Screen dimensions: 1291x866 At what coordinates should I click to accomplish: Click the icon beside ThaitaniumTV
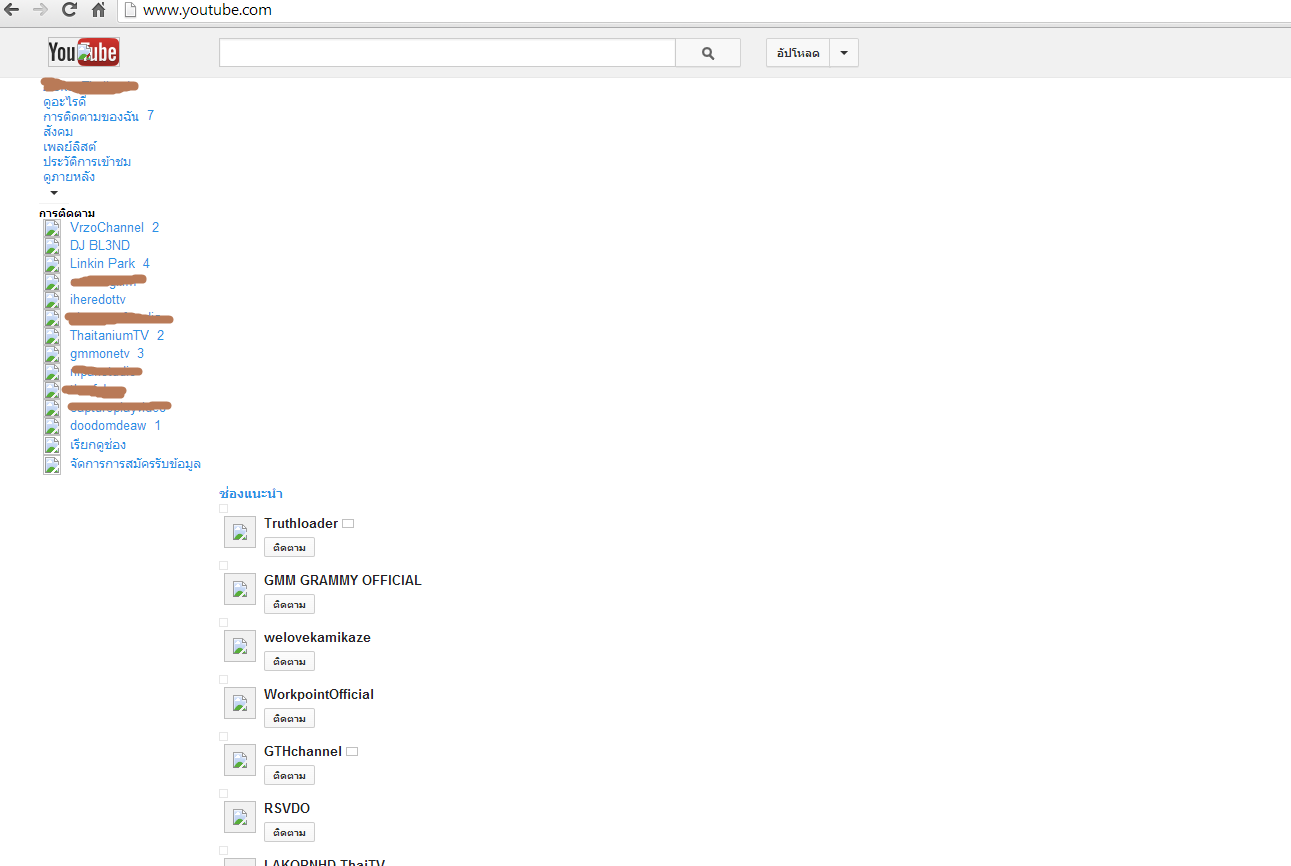click(52, 336)
